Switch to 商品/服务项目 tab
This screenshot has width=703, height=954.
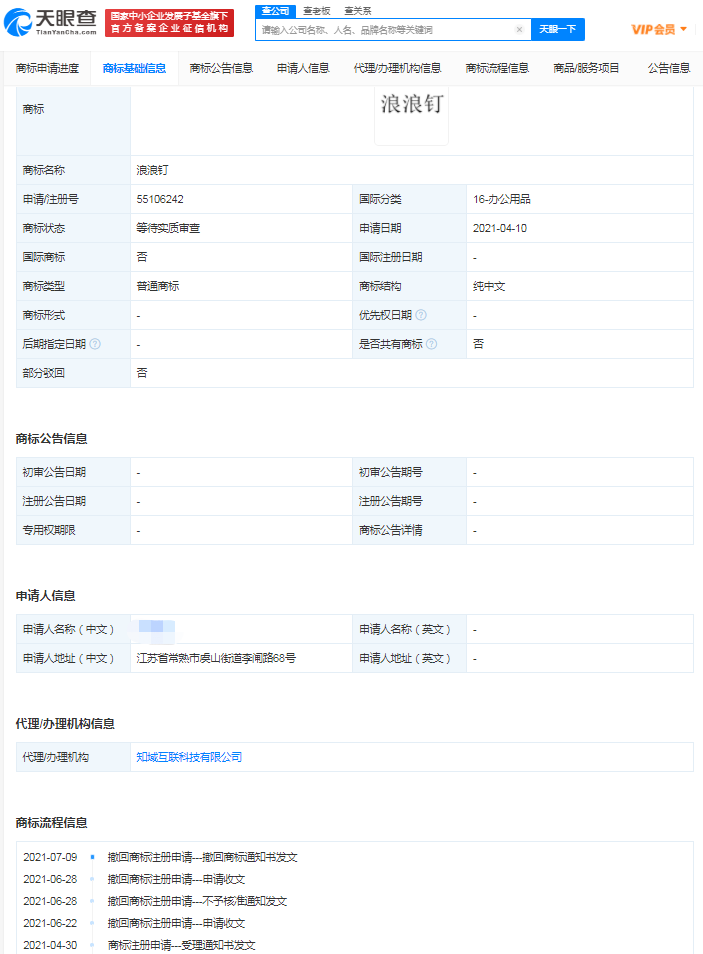pos(586,68)
